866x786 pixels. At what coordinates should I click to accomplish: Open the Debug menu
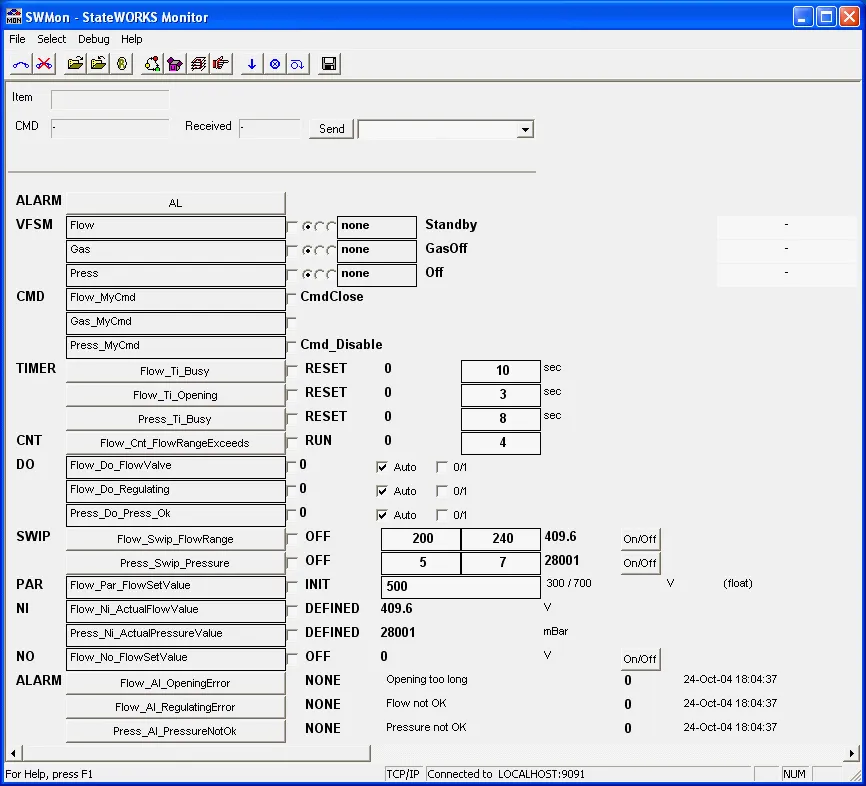pyautogui.click(x=94, y=39)
